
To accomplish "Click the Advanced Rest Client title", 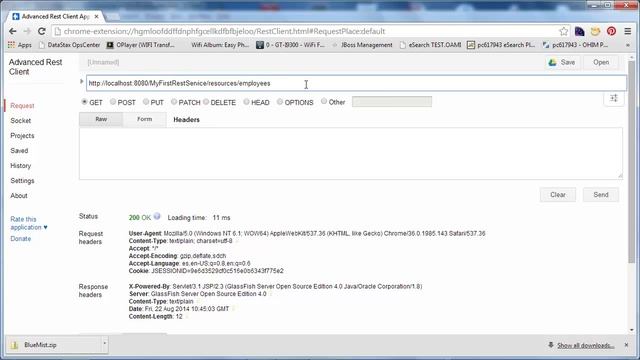I will click(35, 67).
